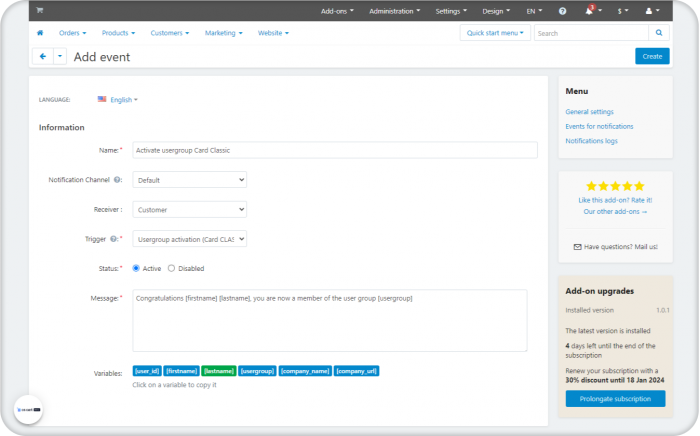Click the round cs-cart logo badge

click(28, 409)
